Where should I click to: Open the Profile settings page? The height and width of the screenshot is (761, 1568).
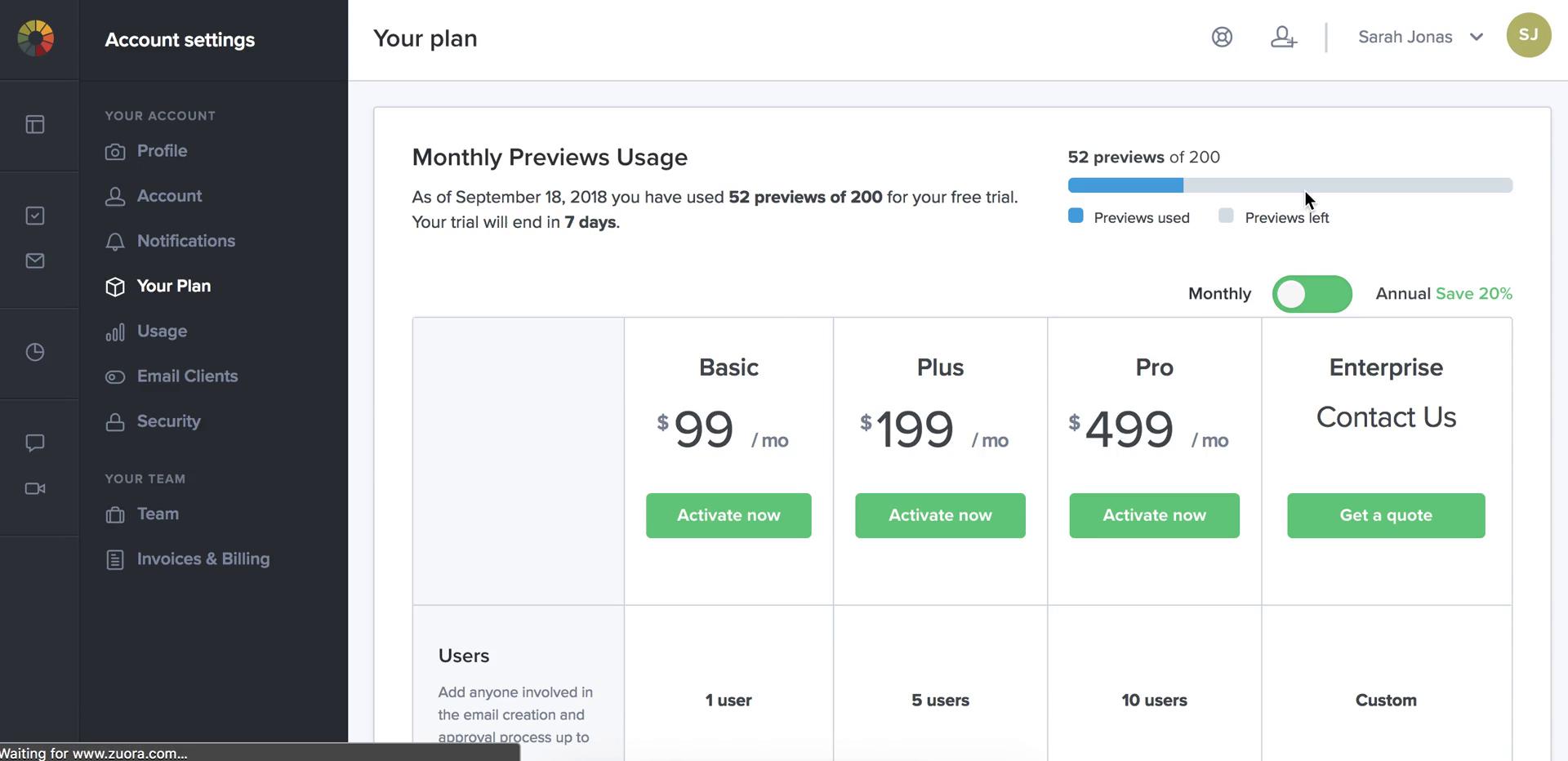(162, 151)
